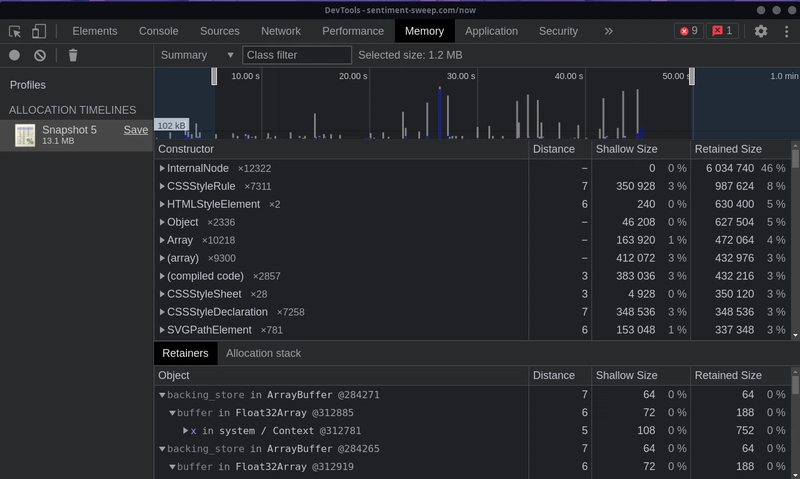This screenshot has height=479, width=800.
Task: Expand the Object ×2336 row
Action: [x=162, y=222]
